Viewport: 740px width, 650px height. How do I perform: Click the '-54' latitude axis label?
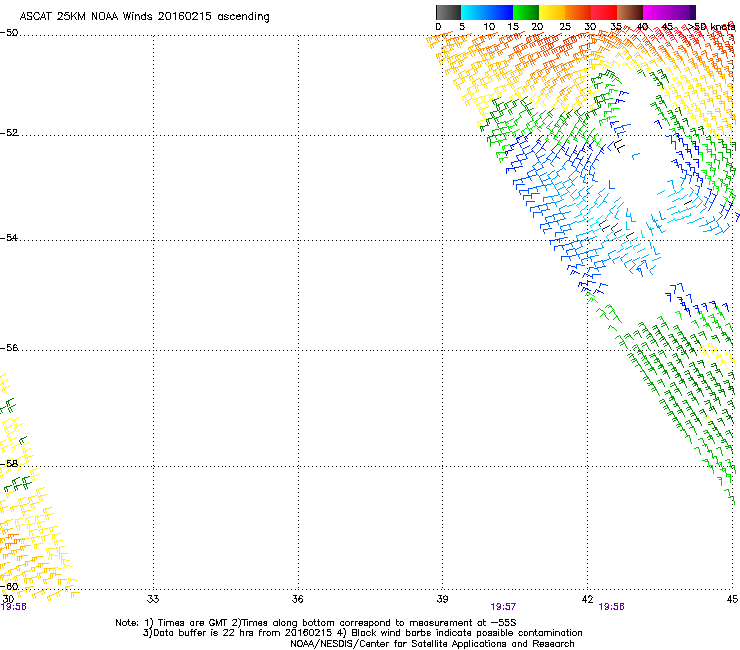pyautogui.click(x=9, y=237)
